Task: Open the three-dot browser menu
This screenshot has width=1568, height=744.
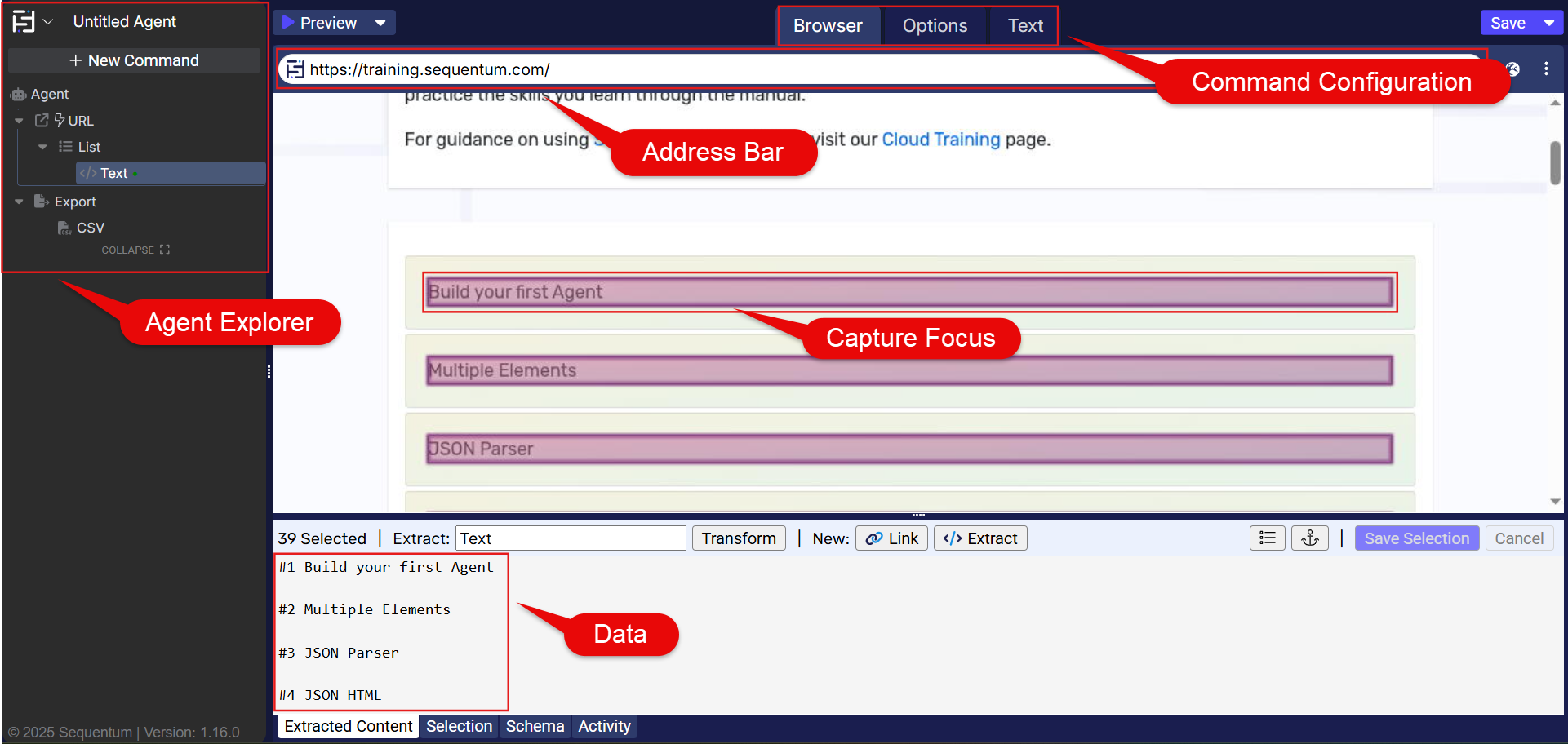Action: (1545, 69)
